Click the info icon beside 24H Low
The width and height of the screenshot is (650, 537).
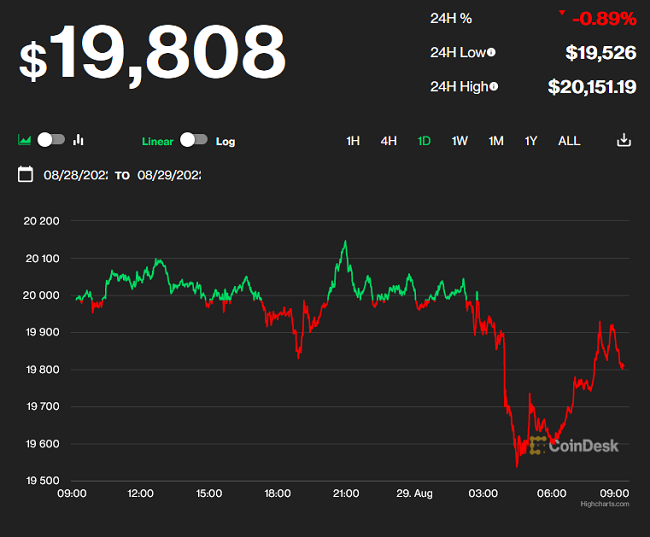coord(491,52)
